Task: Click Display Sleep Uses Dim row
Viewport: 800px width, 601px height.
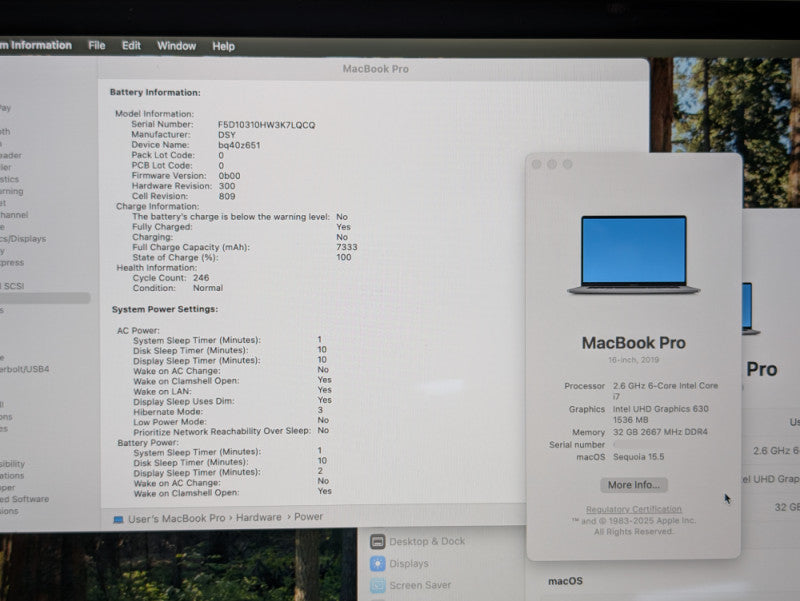Action: click(x=233, y=401)
